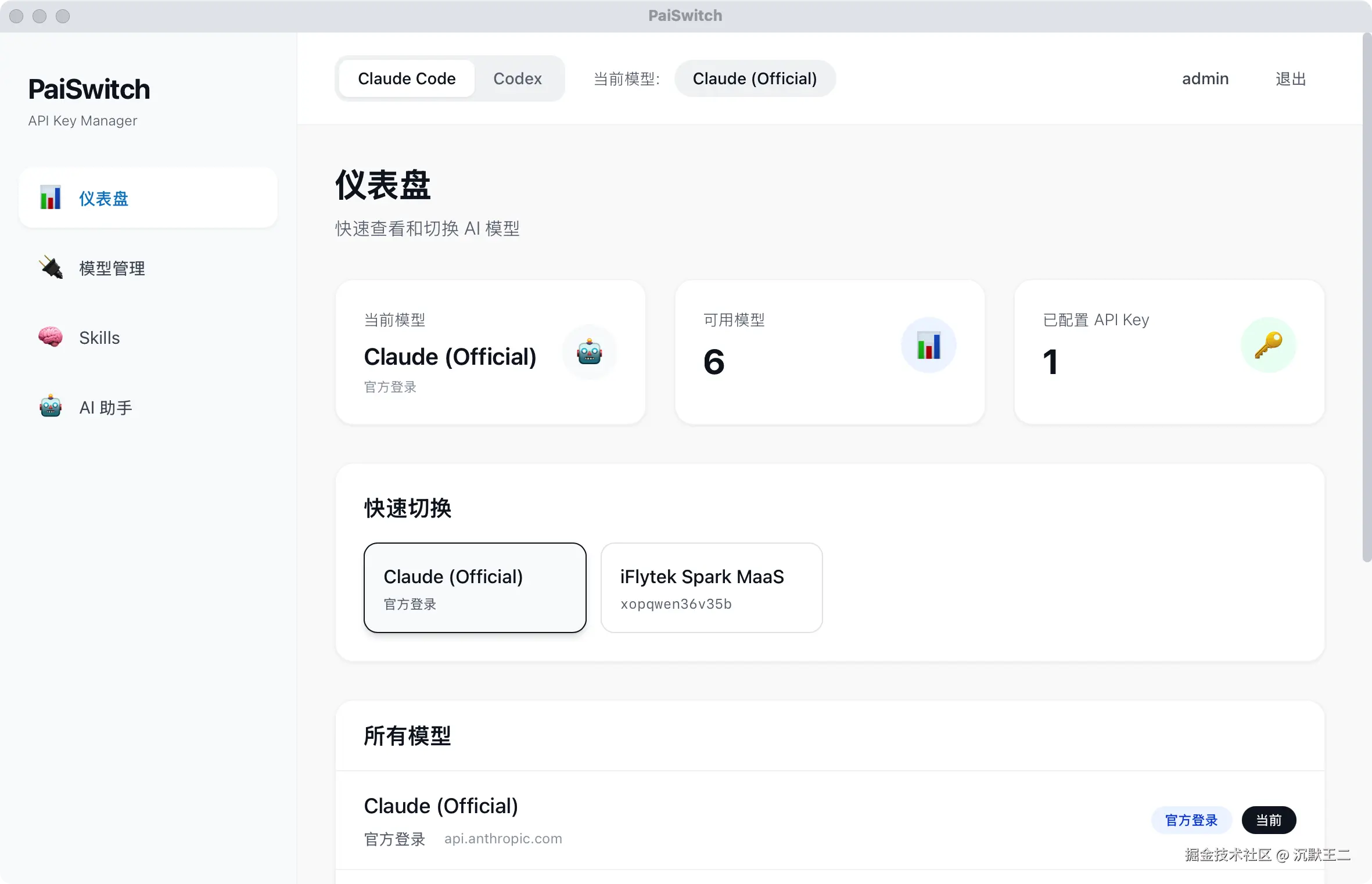Click the 仪表盘 page heading
This screenshot has height=884, width=1372.
point(383,185)
